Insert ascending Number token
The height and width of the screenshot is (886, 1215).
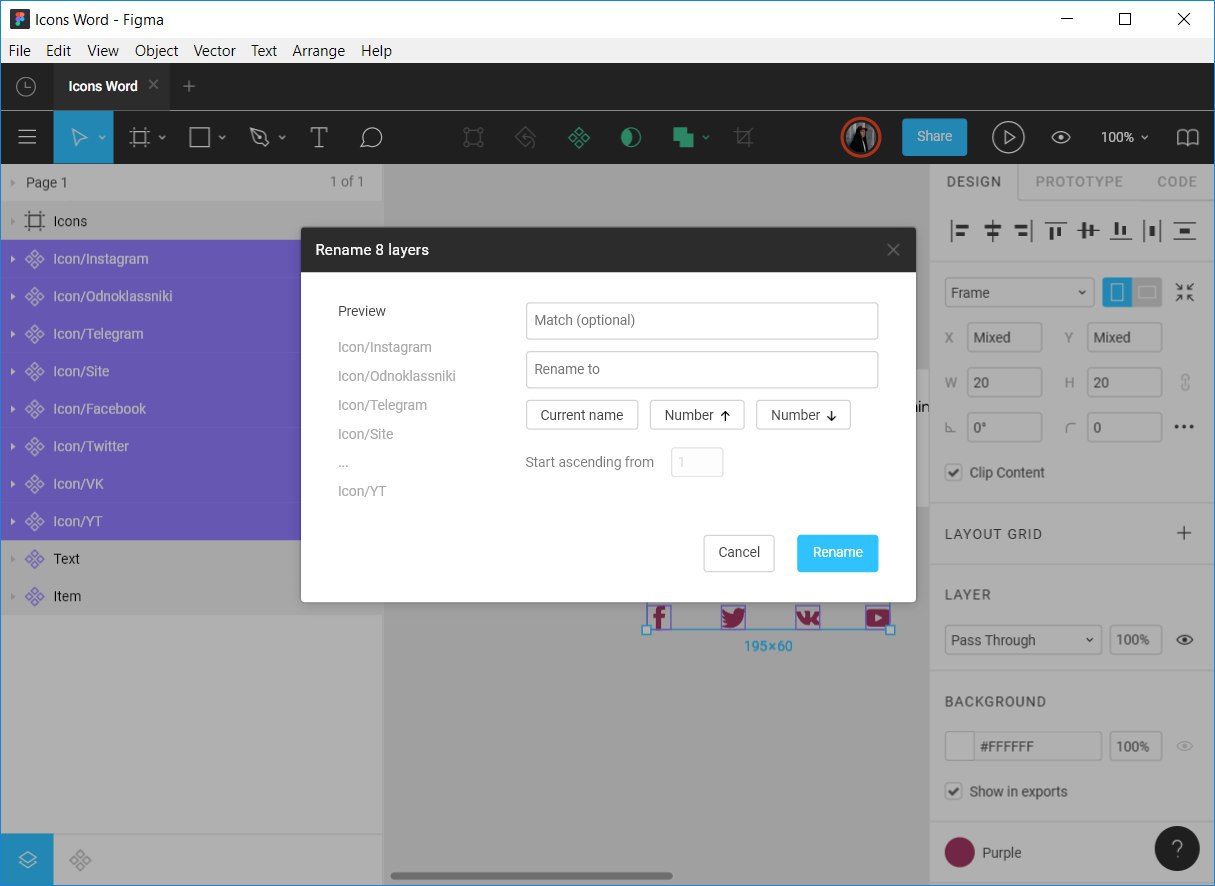697,415
